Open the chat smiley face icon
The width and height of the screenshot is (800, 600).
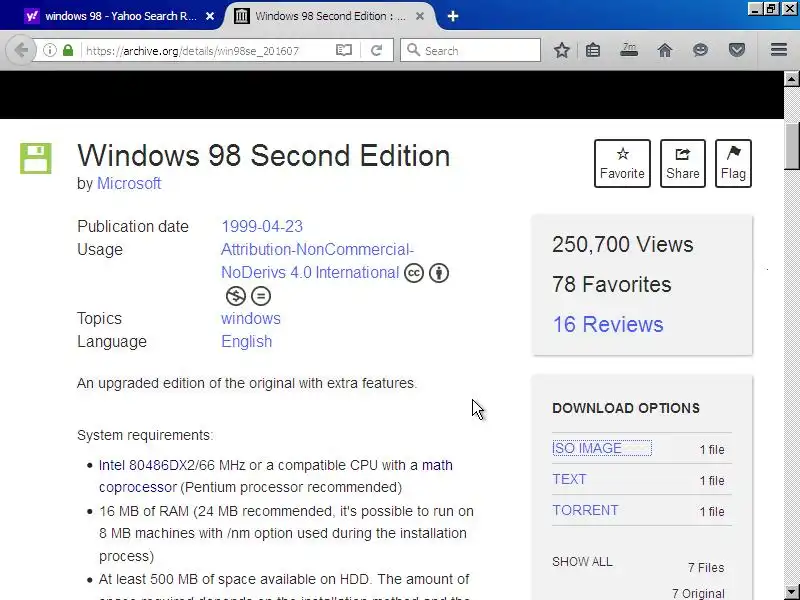tap(701, 50)
